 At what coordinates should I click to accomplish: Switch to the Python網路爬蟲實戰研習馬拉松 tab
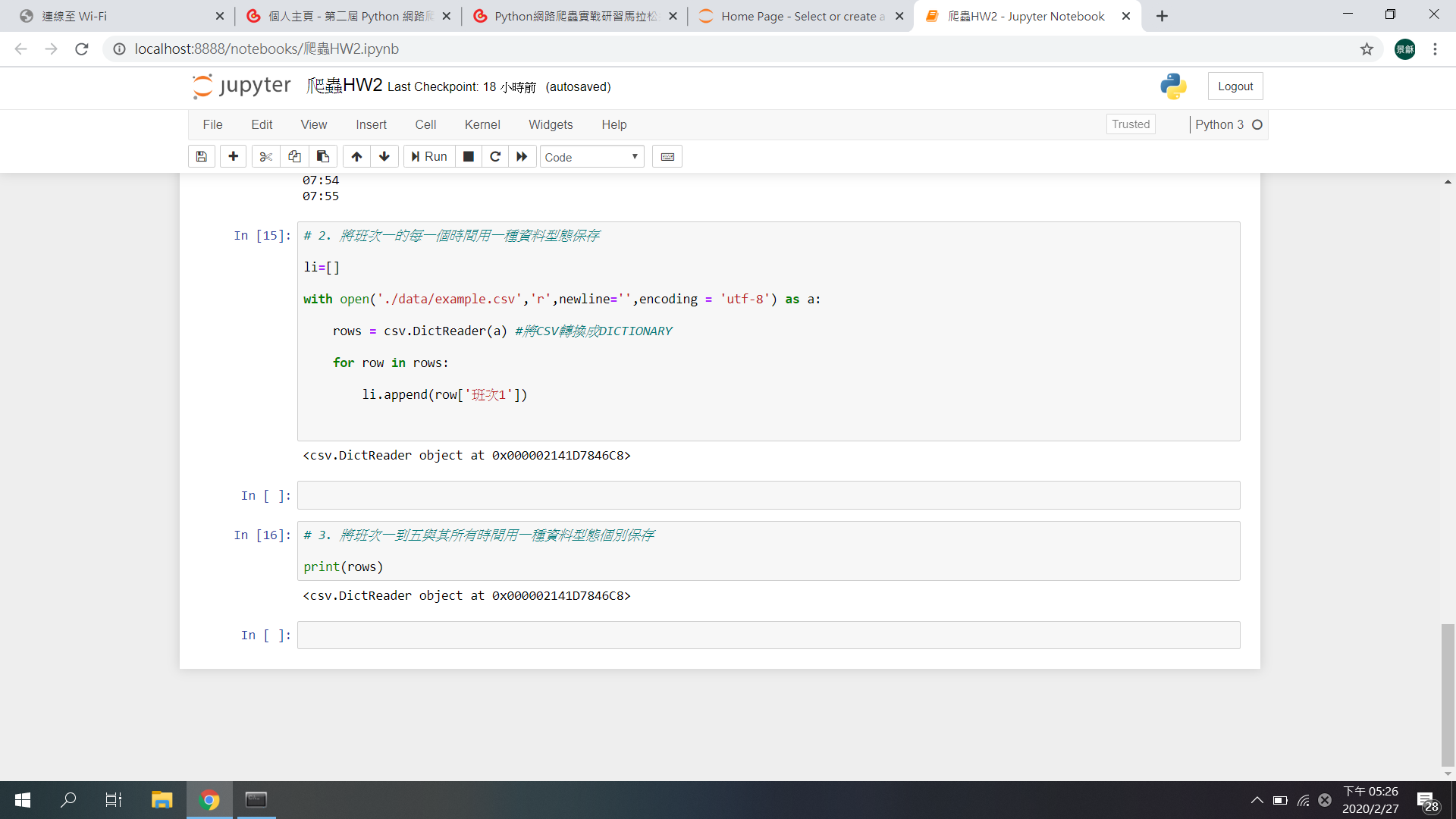tap(574, 16)
